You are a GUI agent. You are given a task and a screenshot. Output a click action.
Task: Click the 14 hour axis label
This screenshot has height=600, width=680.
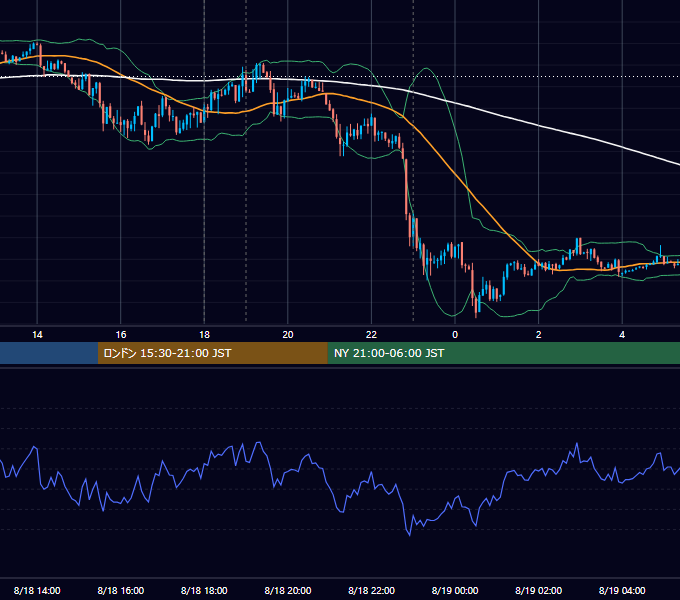[x=37, y=335]
